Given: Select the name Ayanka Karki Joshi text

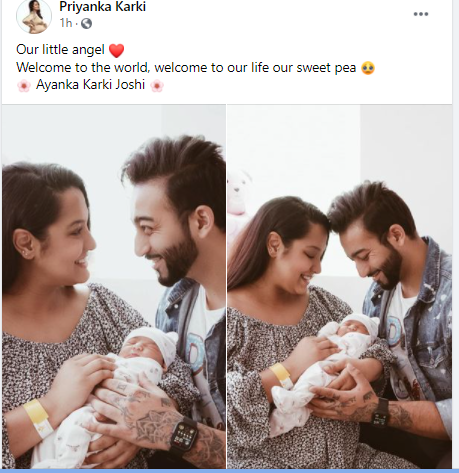Looking at the screenshot, I should coord(90,85).
